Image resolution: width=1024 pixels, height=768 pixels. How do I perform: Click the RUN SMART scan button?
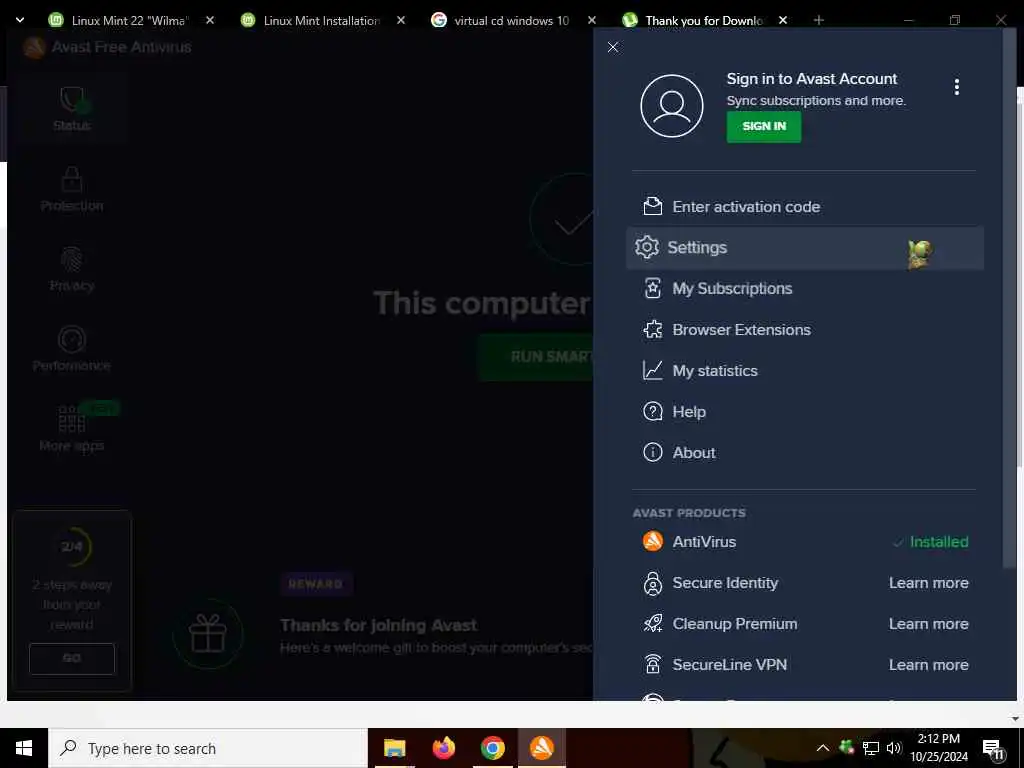click(x=536, y=357)
